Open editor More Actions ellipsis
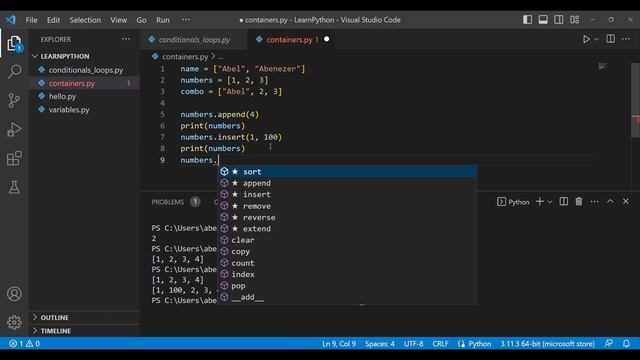The image size is (640, 360). tap(626, 39)
